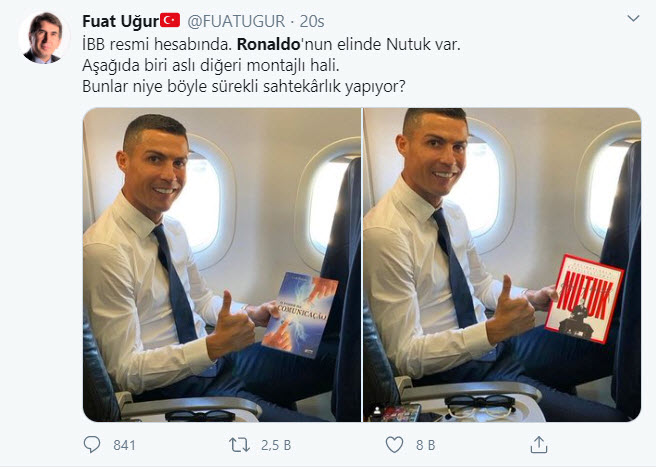The image size is (656, 470).
Task: Click the bold Ronaldo keyword in tweet
Action: point(269,44)
